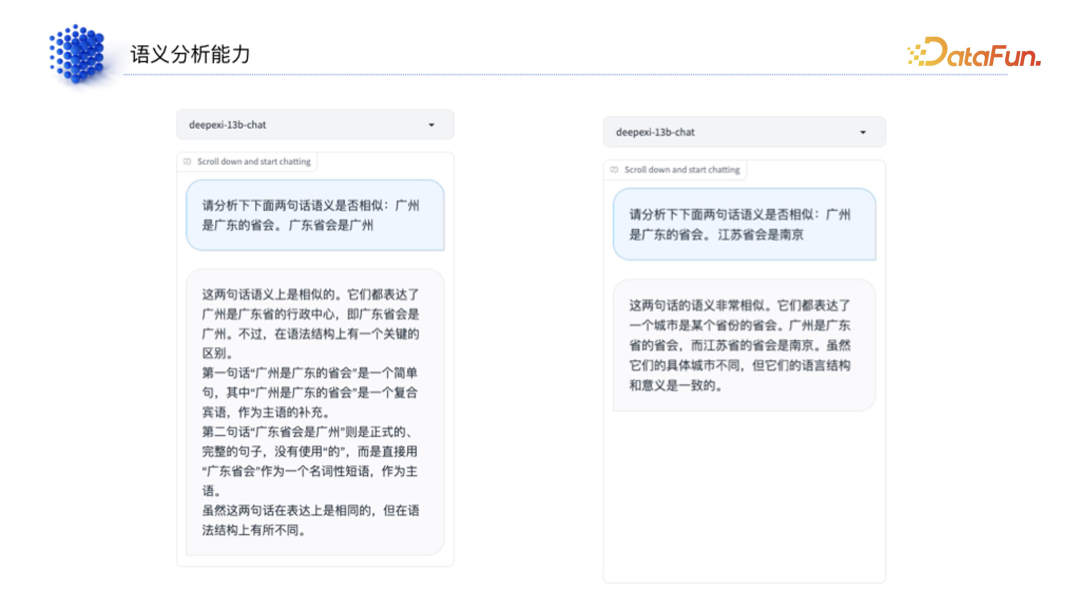Click right chatbot icon beside Scroll down label
This screenshot has width=1080, height=608.
(614, 170)
